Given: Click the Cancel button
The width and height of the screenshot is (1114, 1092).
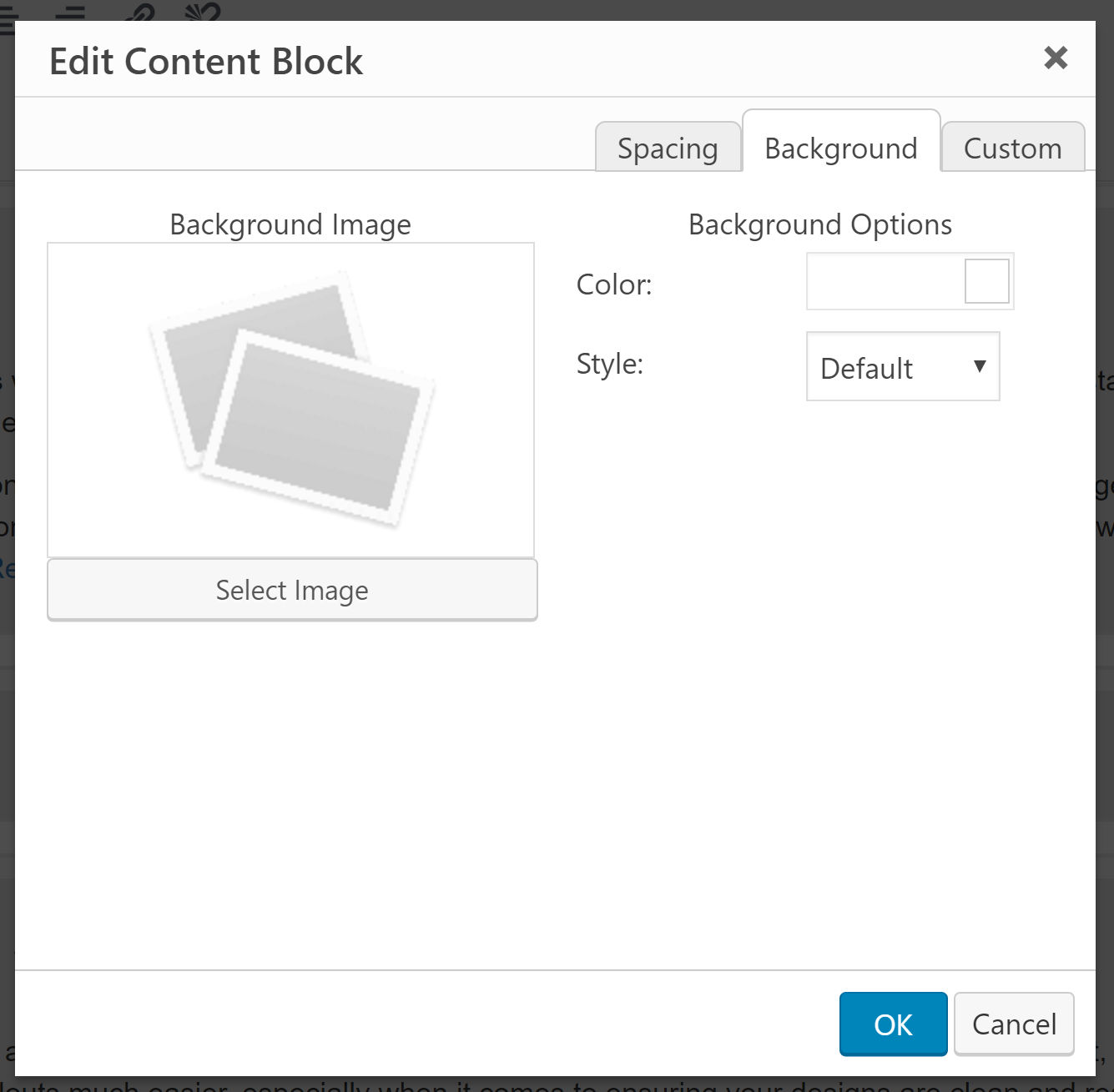Looking at the screenshot, I should coord(1014,1024).
